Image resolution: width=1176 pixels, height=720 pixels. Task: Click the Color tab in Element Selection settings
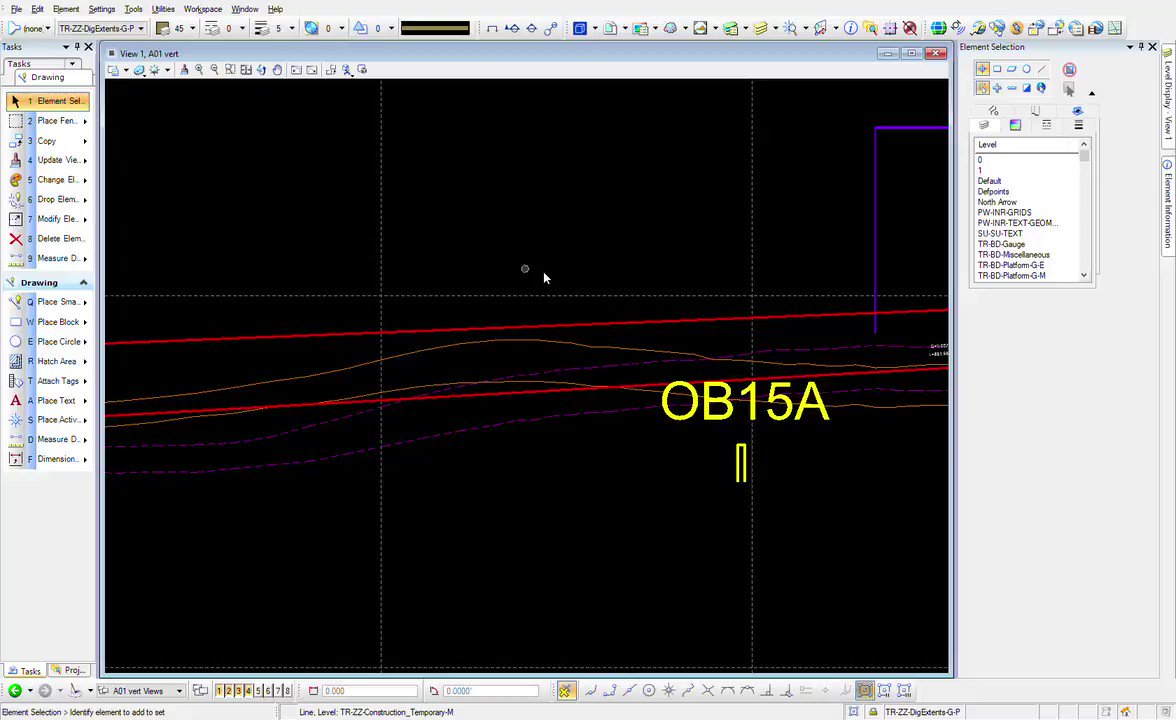[1015, 125]
